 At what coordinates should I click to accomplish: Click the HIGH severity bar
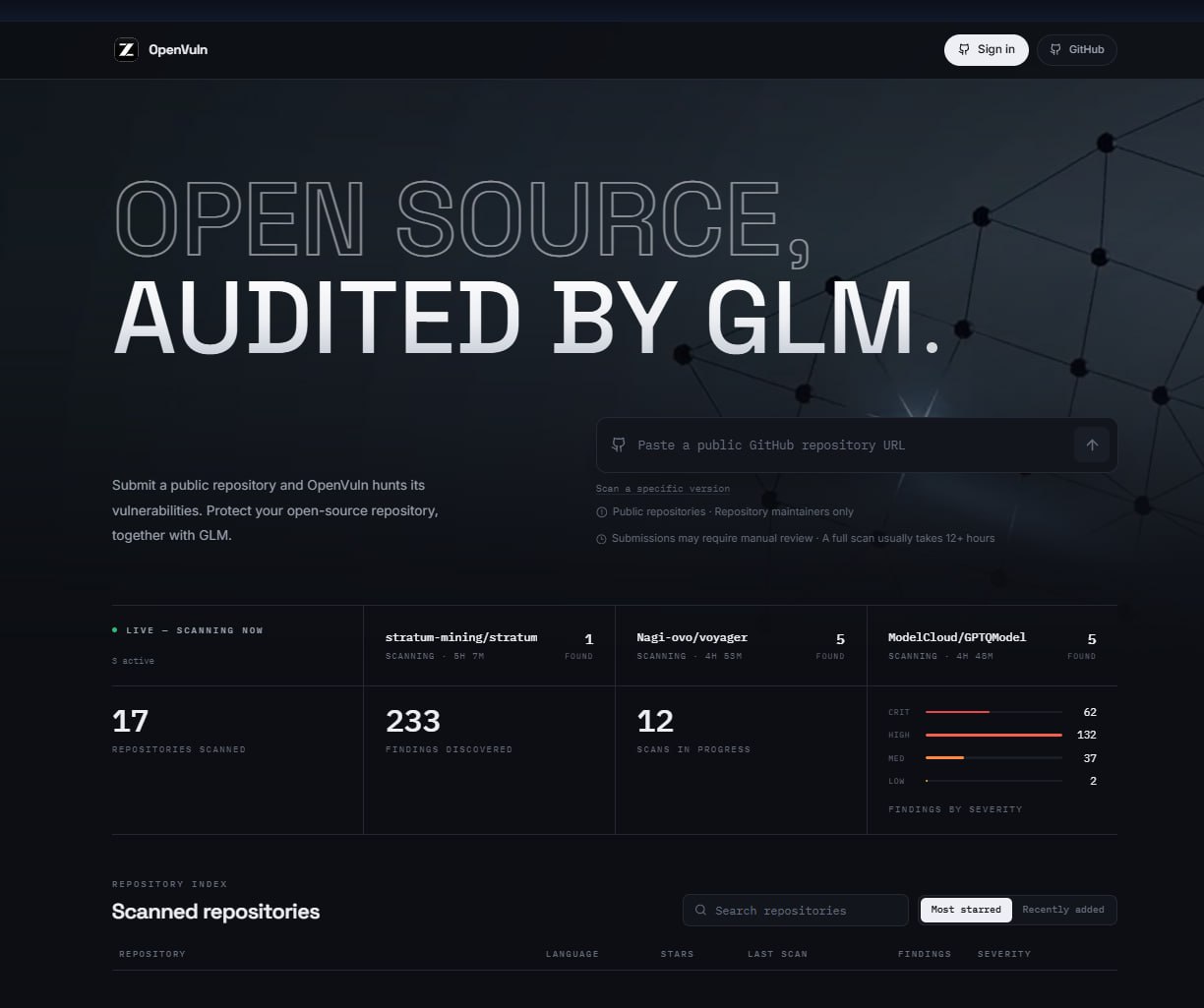pos(993,735)
